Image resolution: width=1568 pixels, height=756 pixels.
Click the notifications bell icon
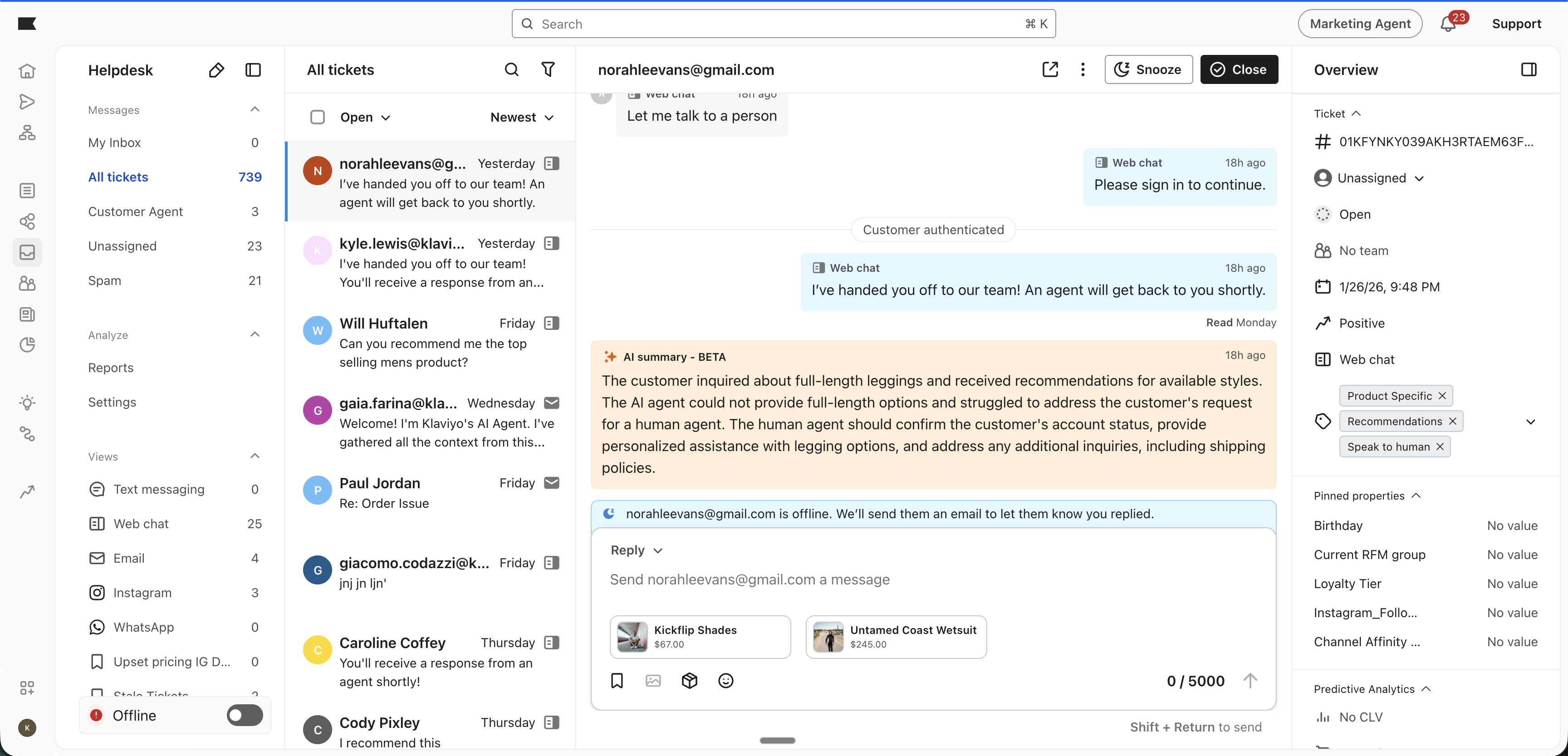pos(1447,25)
